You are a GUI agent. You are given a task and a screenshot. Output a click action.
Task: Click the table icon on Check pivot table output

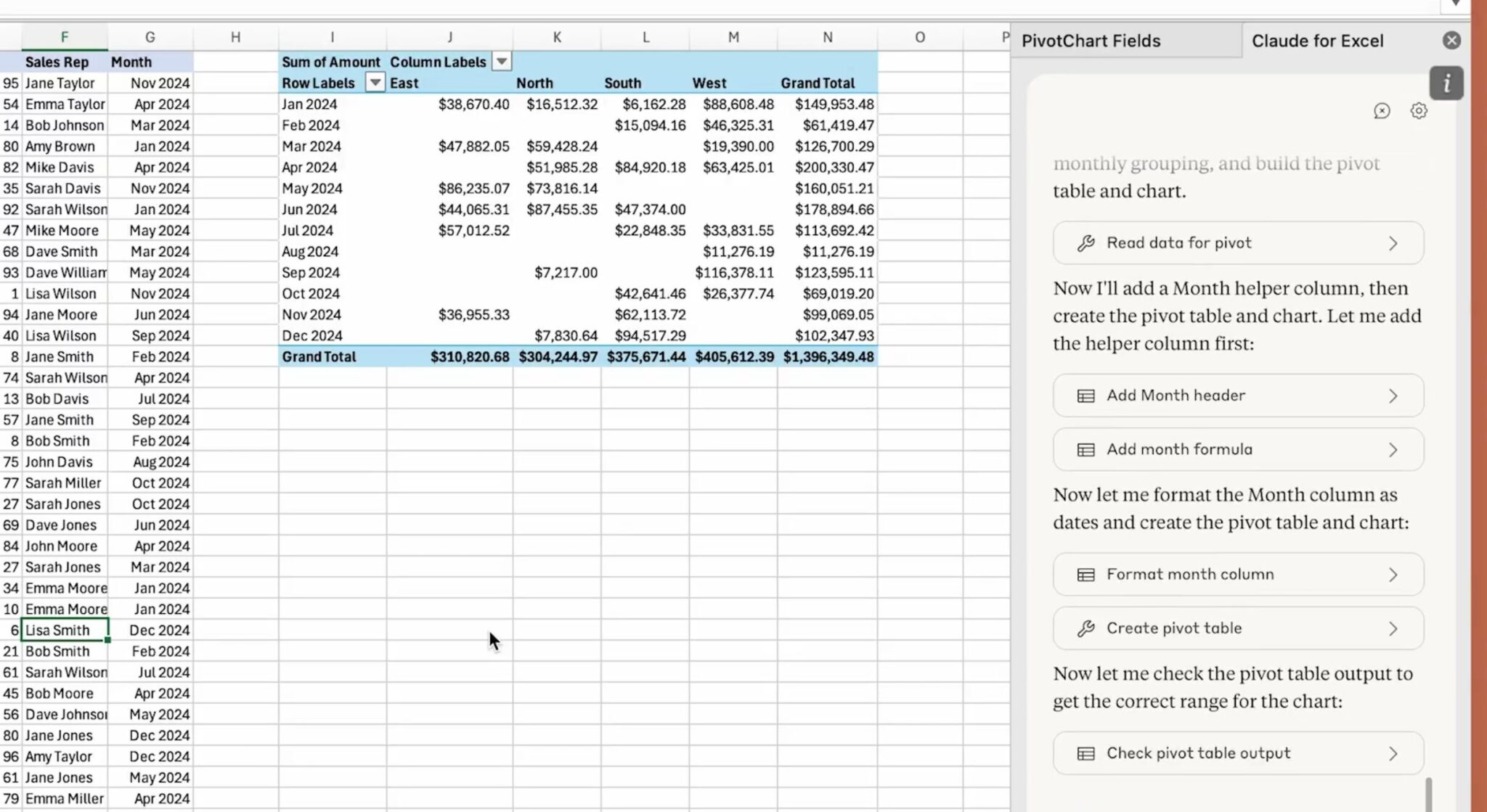1086,753
